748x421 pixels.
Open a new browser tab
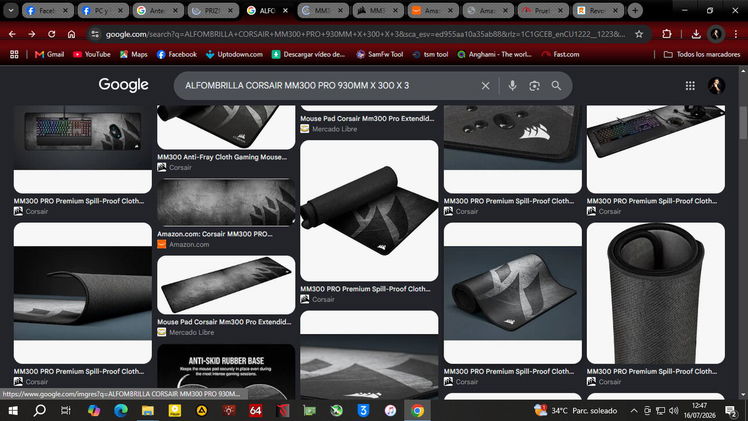coord(635,10)
